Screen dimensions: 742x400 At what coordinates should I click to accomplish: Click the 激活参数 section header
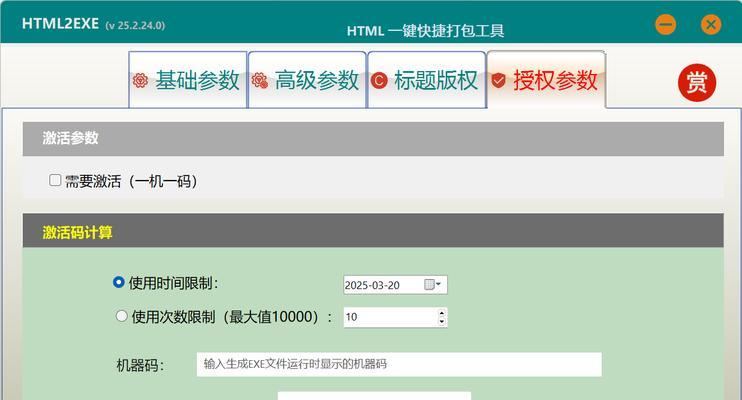373,139
